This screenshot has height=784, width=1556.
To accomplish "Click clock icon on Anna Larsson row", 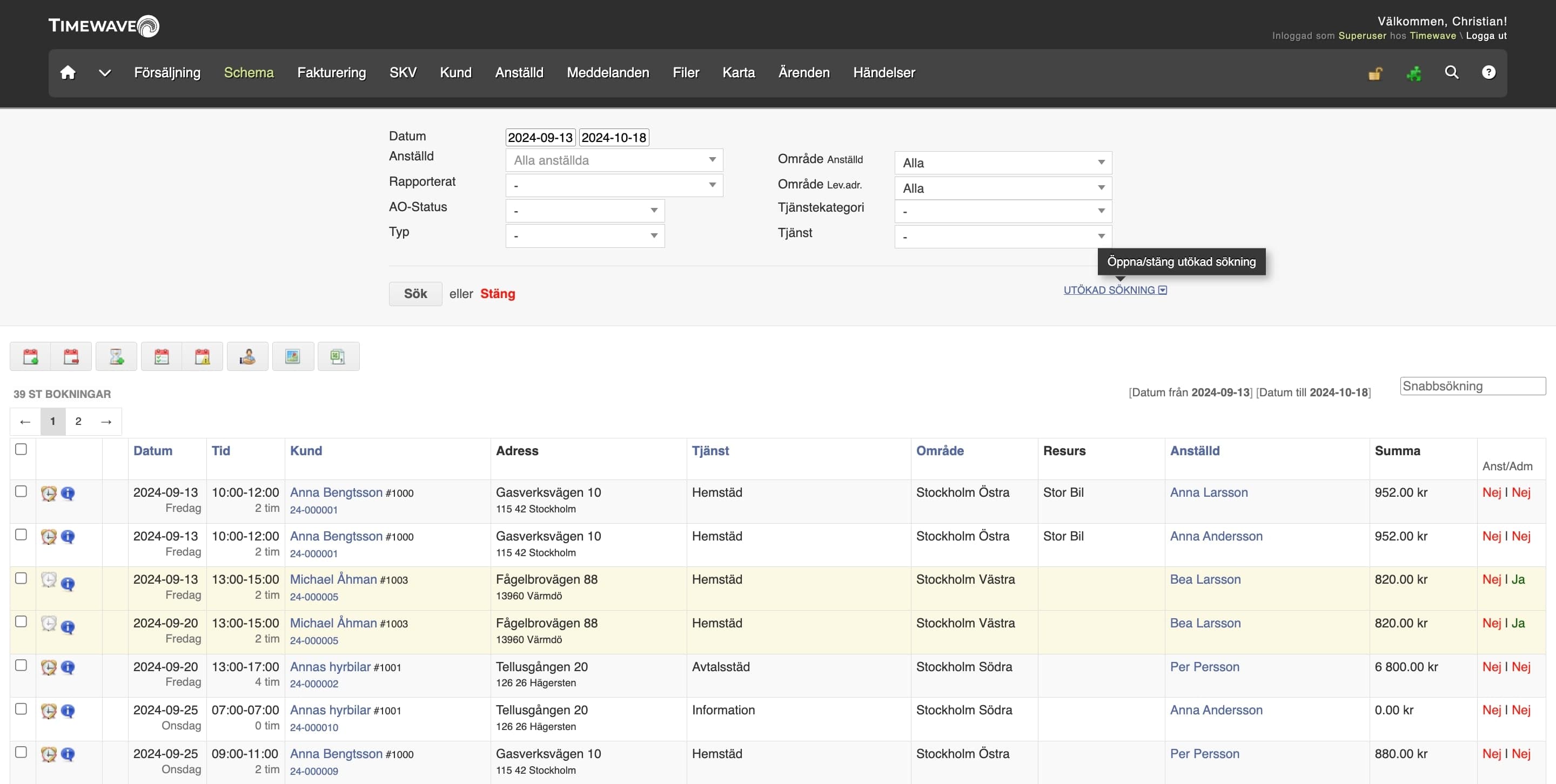I will [48, 493].
